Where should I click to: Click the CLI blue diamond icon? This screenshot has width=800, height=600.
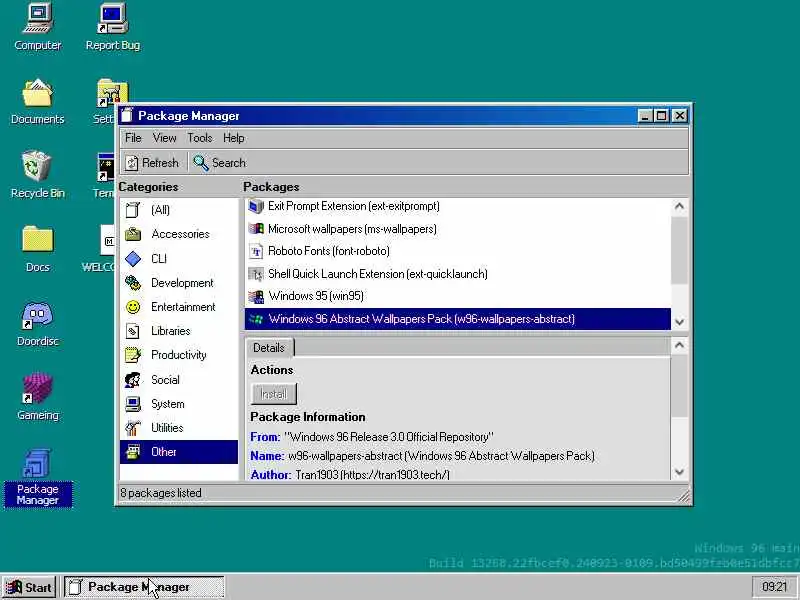pyautogui.click(x=133, y=259)
